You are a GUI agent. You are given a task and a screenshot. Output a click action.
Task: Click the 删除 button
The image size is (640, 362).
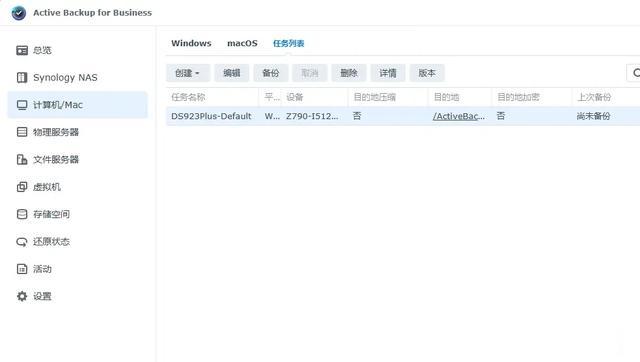(349, 73)
